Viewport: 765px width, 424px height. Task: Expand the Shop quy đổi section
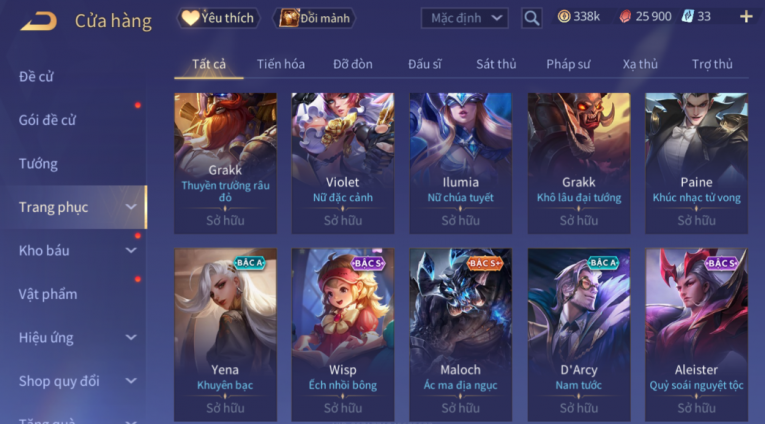131,381
